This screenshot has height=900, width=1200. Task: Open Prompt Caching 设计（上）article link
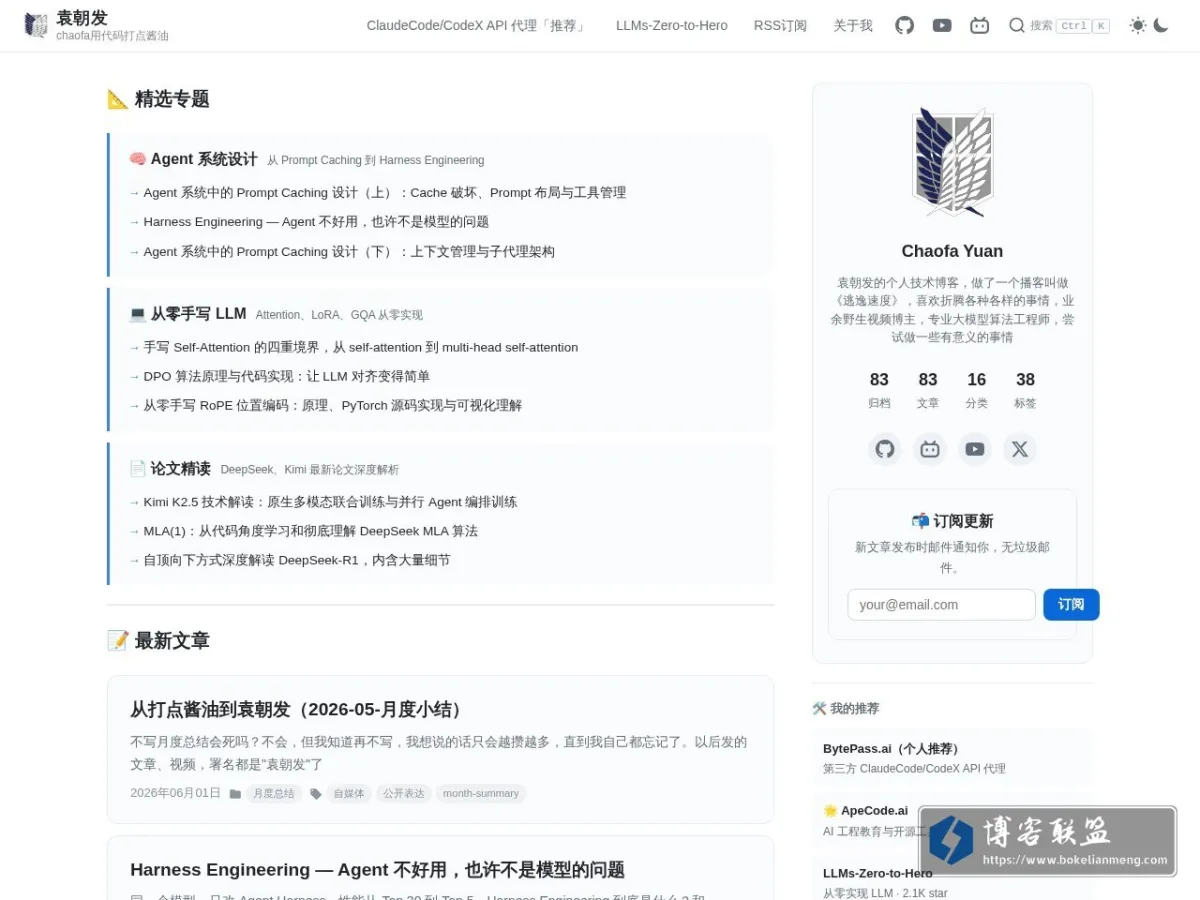tap(385, 193)
